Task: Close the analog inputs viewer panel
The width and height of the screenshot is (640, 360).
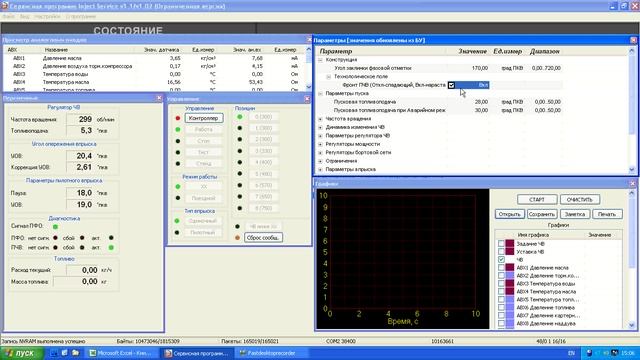Action: pyautogui.click(x=309, y=40)
